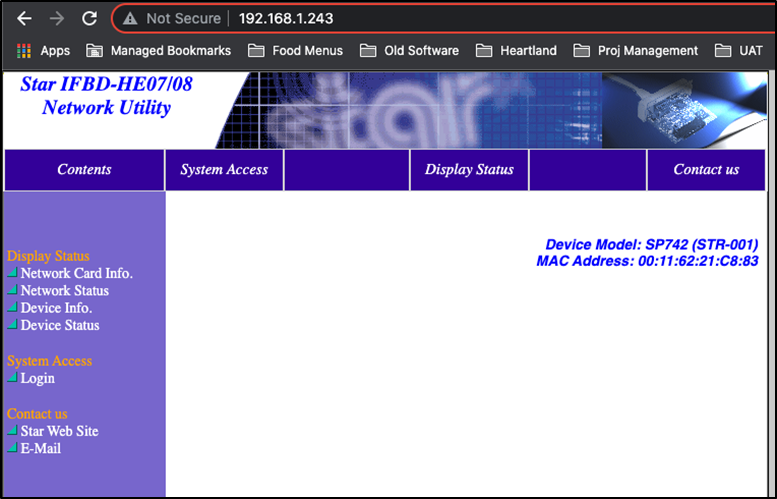Click the Display Status sidebar heading
Viewport: 777px width, 499px height.
coord(48,256)
